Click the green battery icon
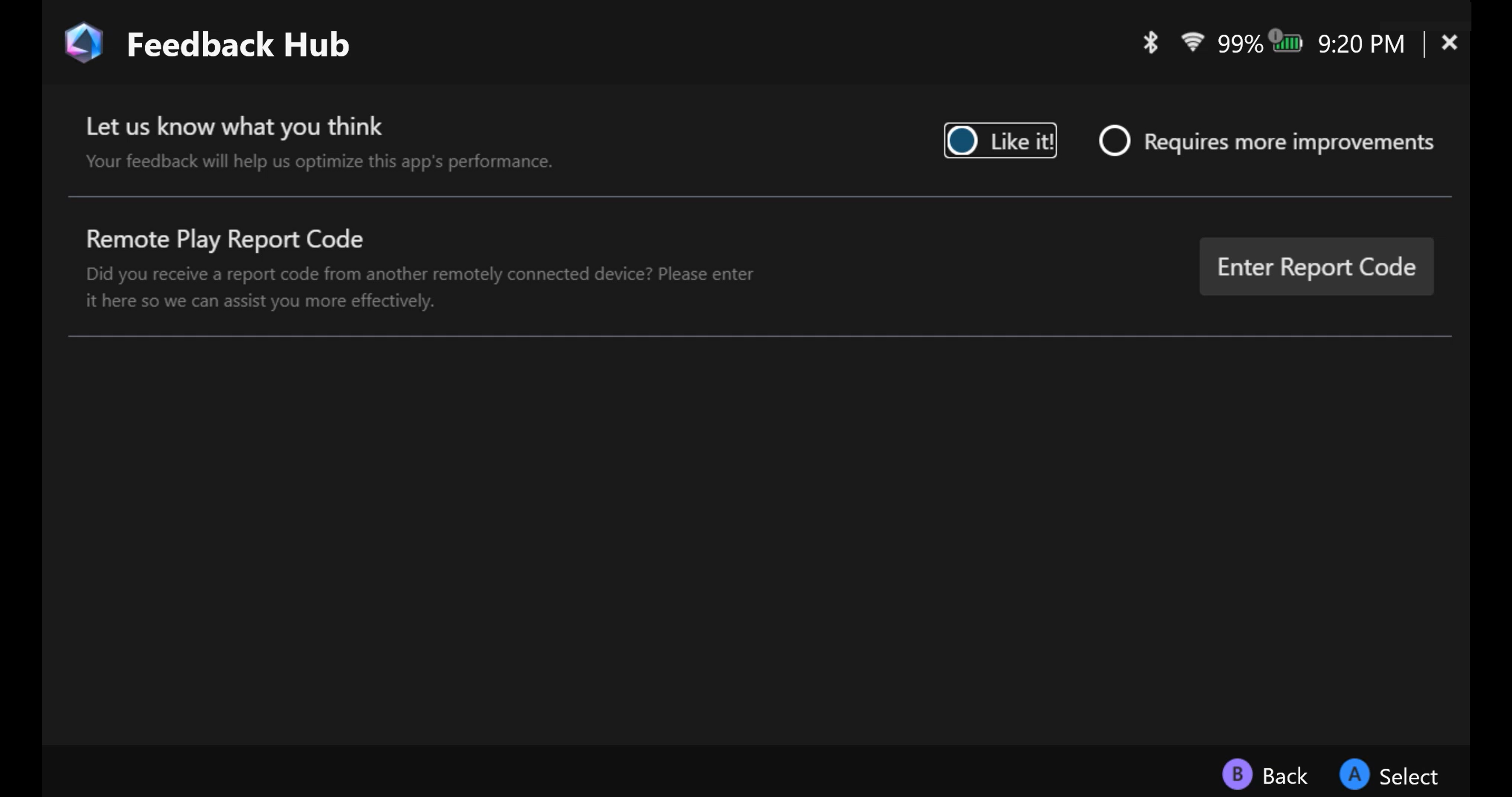The width and height of the screenshot is (1512, 797). click(x=1288, y=43)
